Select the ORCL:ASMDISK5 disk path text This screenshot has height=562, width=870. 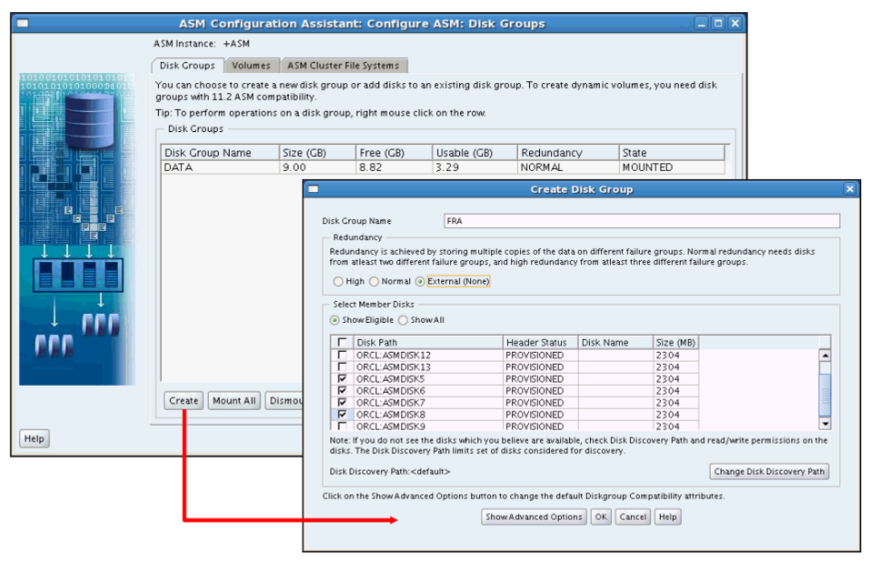(390, 379)
